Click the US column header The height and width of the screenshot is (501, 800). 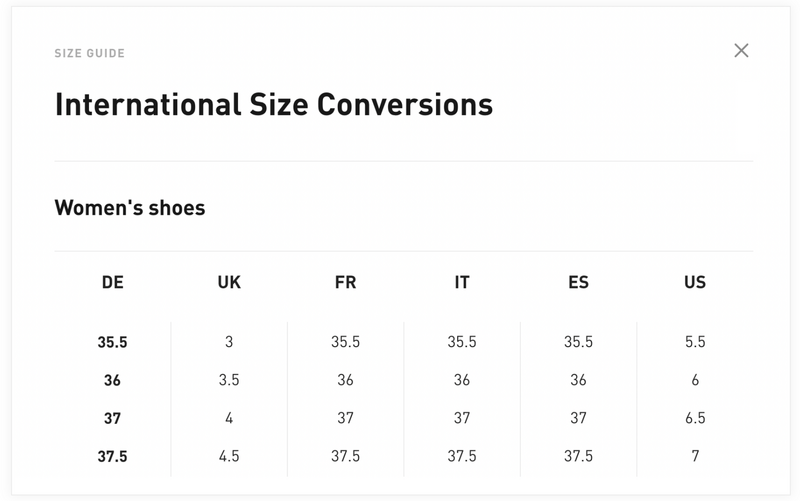click(695, 283)
